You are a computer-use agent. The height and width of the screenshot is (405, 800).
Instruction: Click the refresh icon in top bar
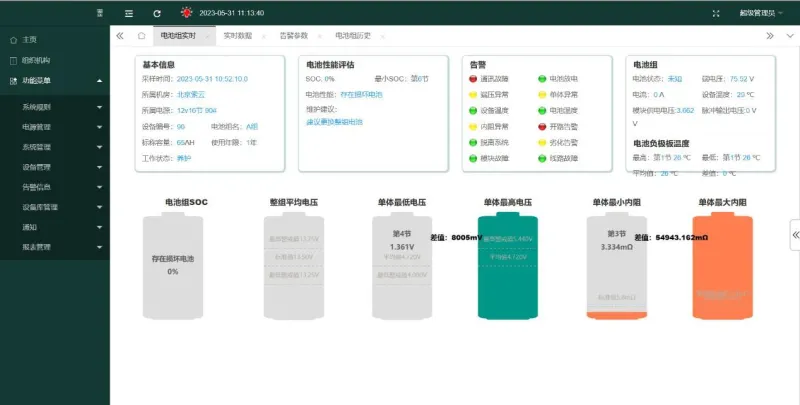[157, 14]
